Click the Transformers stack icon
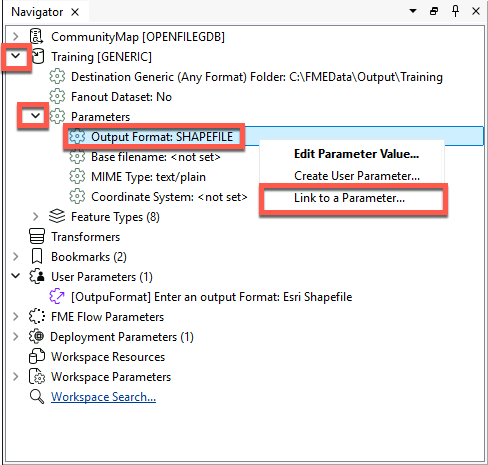This screenshot has width=488, height=465. (37, 236)
